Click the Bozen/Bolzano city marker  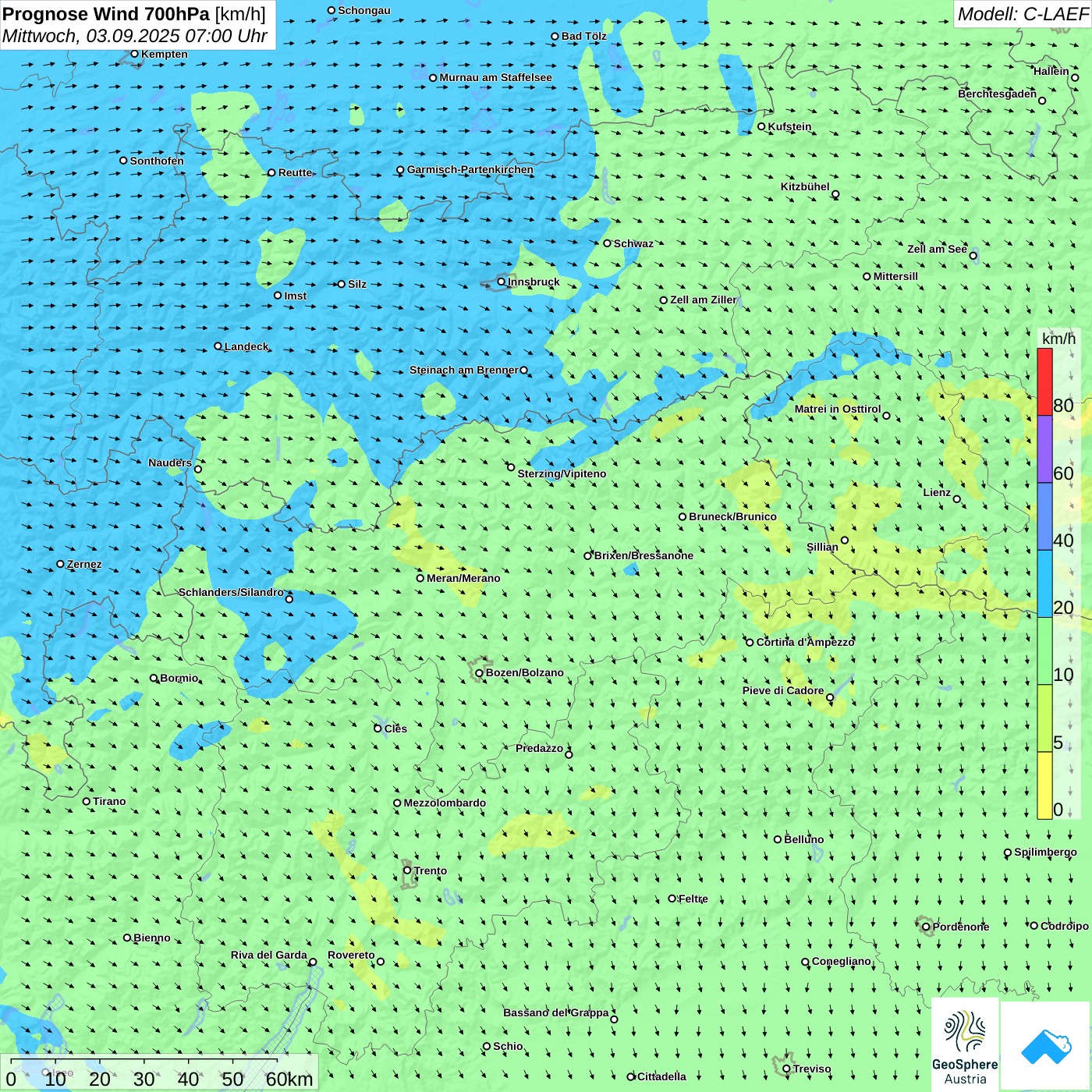(480, 672)
